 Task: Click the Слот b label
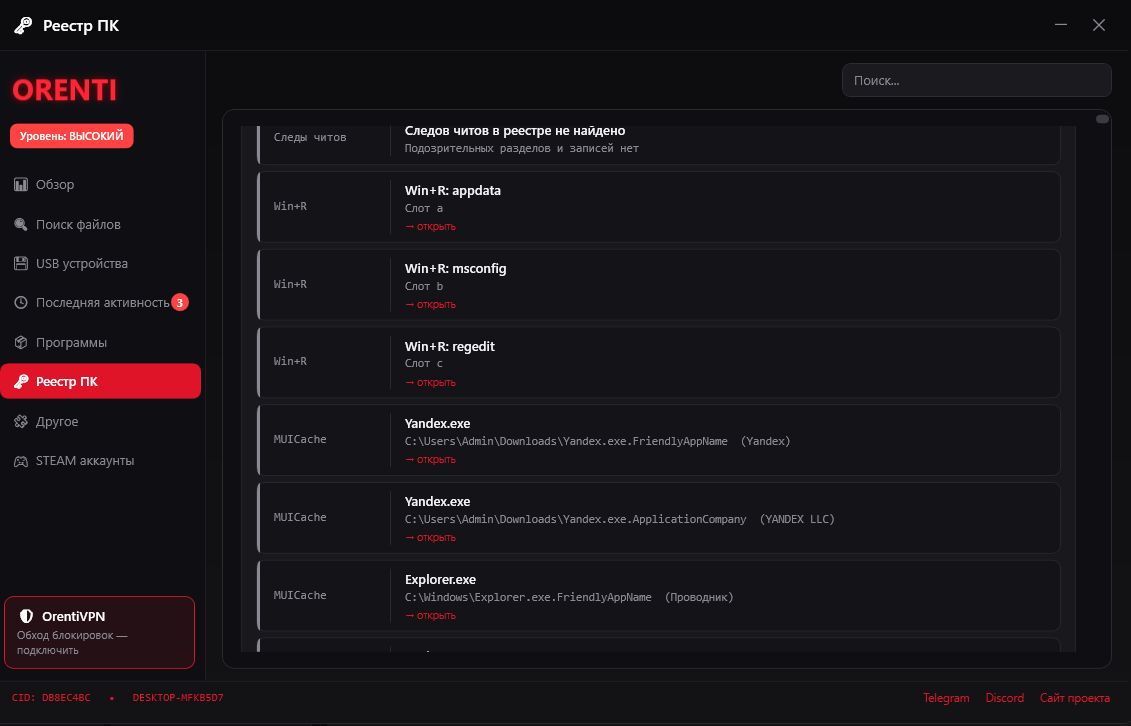[423, 286]
